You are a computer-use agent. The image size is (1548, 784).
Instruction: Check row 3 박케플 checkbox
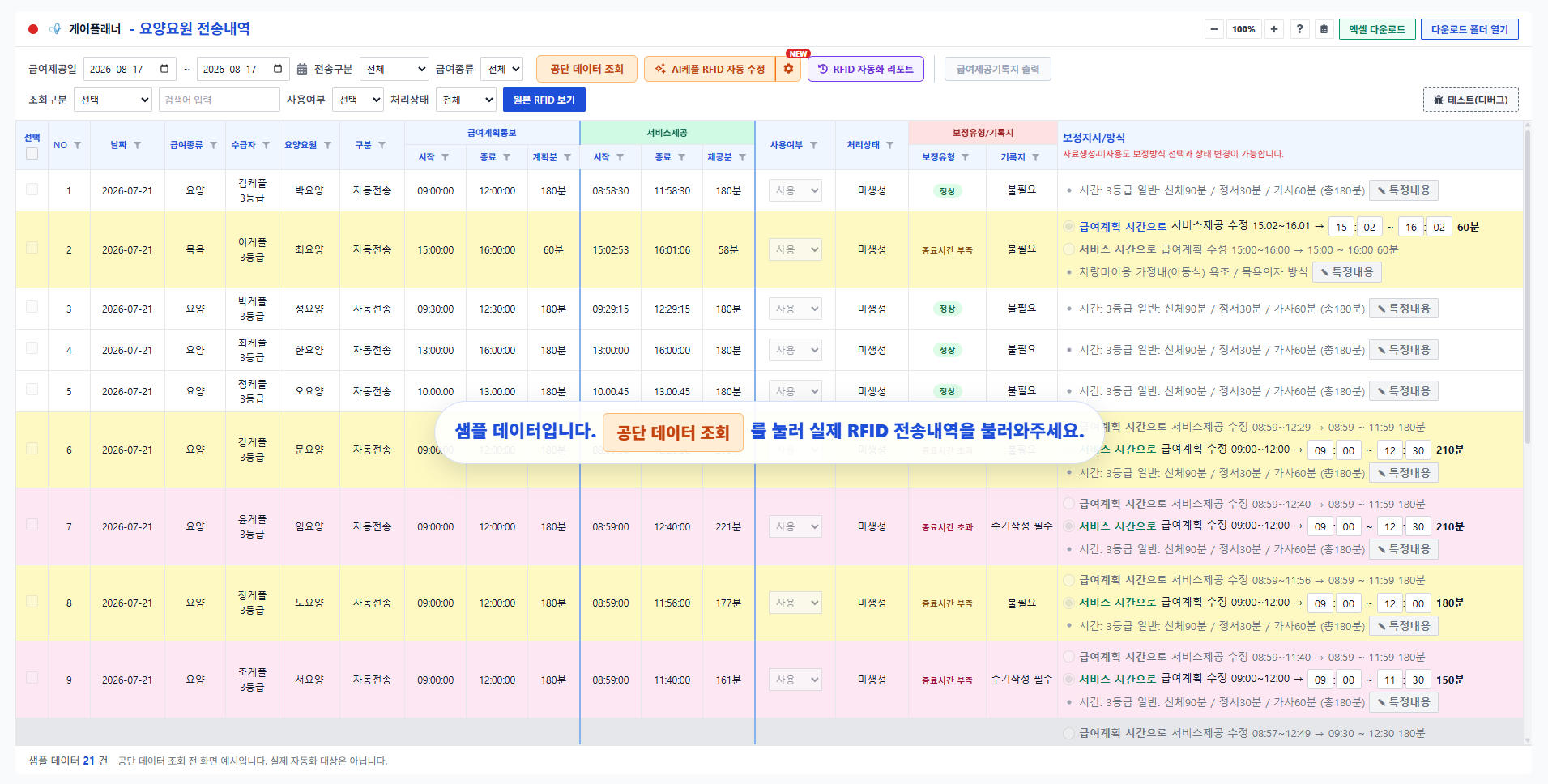click(32, 307)
